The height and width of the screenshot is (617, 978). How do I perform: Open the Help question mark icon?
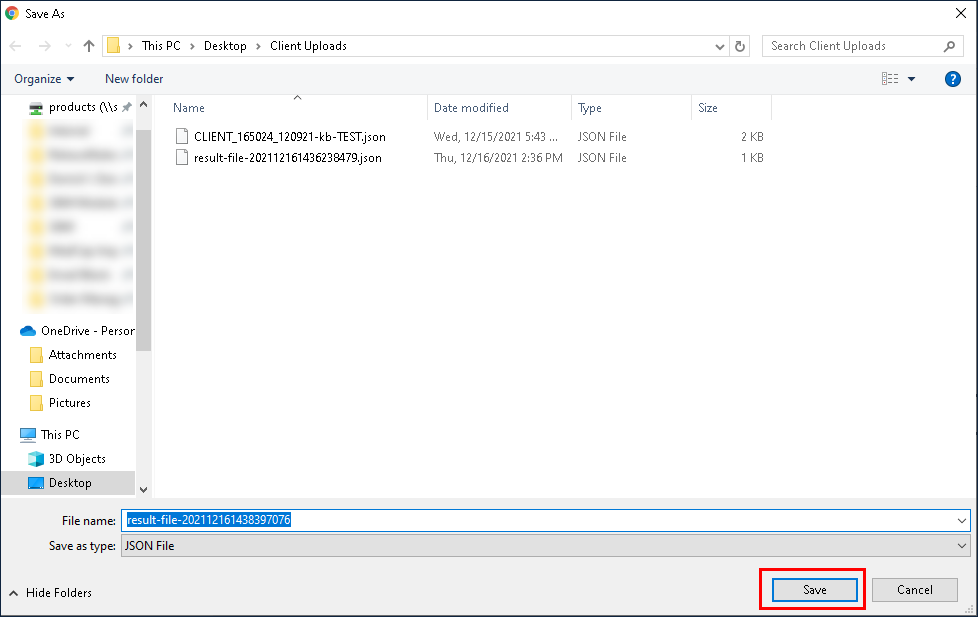pyautogui.click(x=952, y=79)
